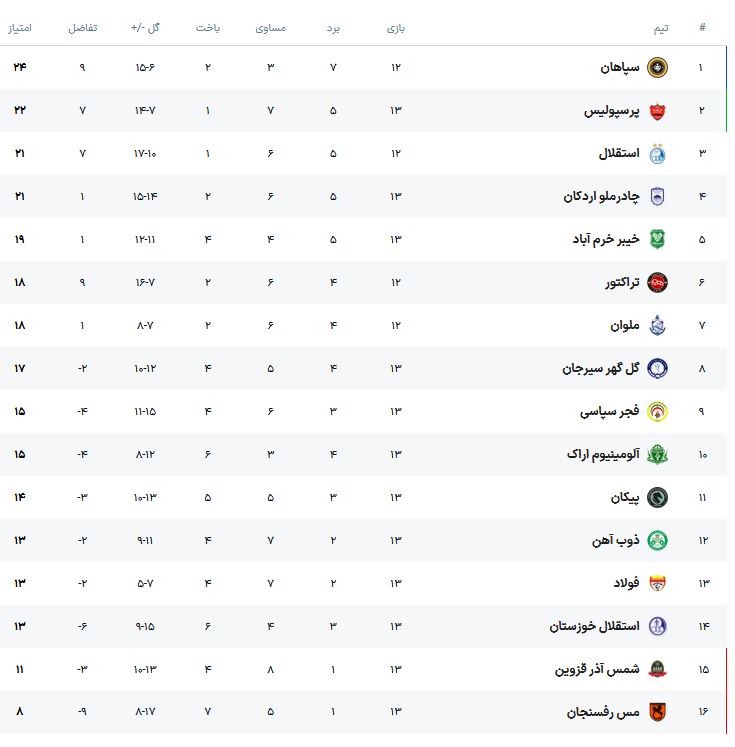Viewport: 735px width, 747px height.
Task: Click the Mes Rafsanjan club logo
Action: coord(657,713)
